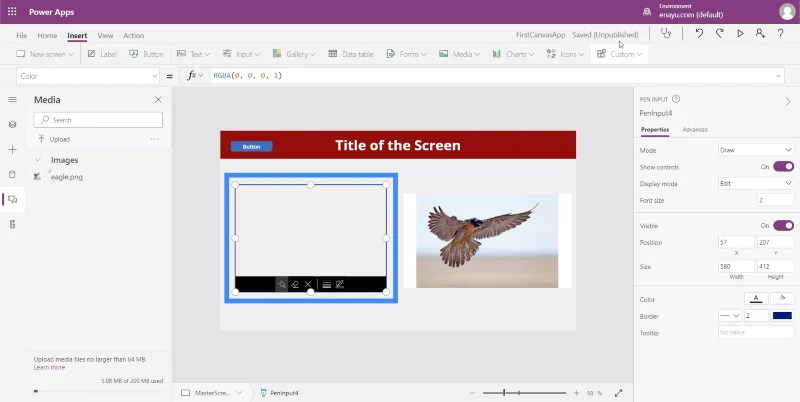Screen dimensions: 800x402
Task: Open the fx formula dropdown
Action: (x=195, y=76)
